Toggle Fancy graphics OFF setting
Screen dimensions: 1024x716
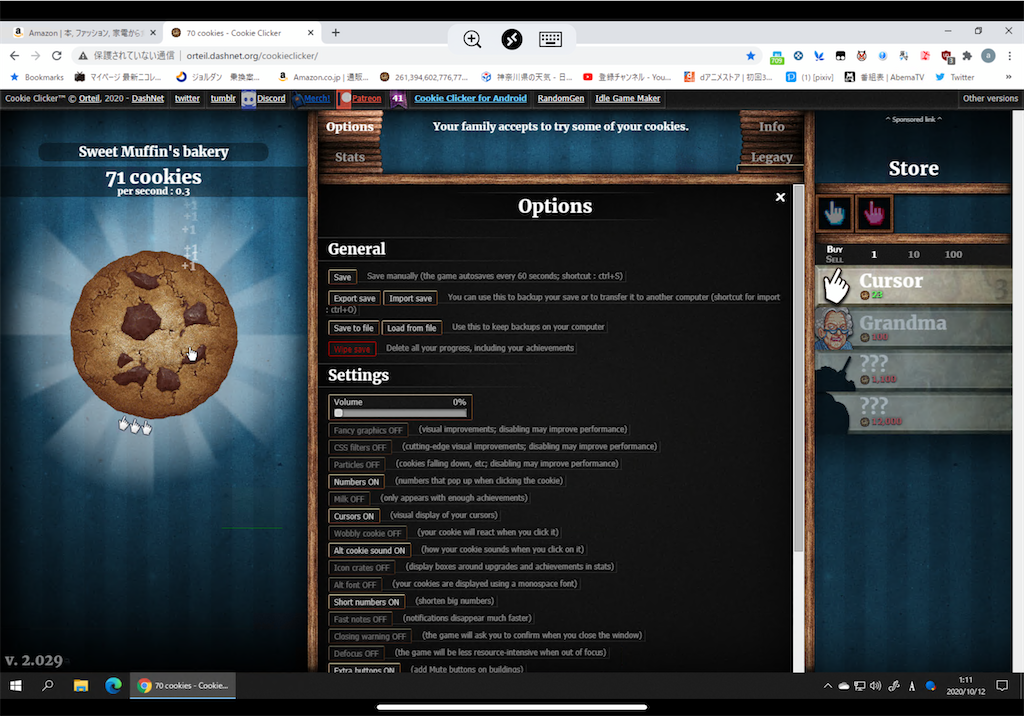click(x=368, y=430)
